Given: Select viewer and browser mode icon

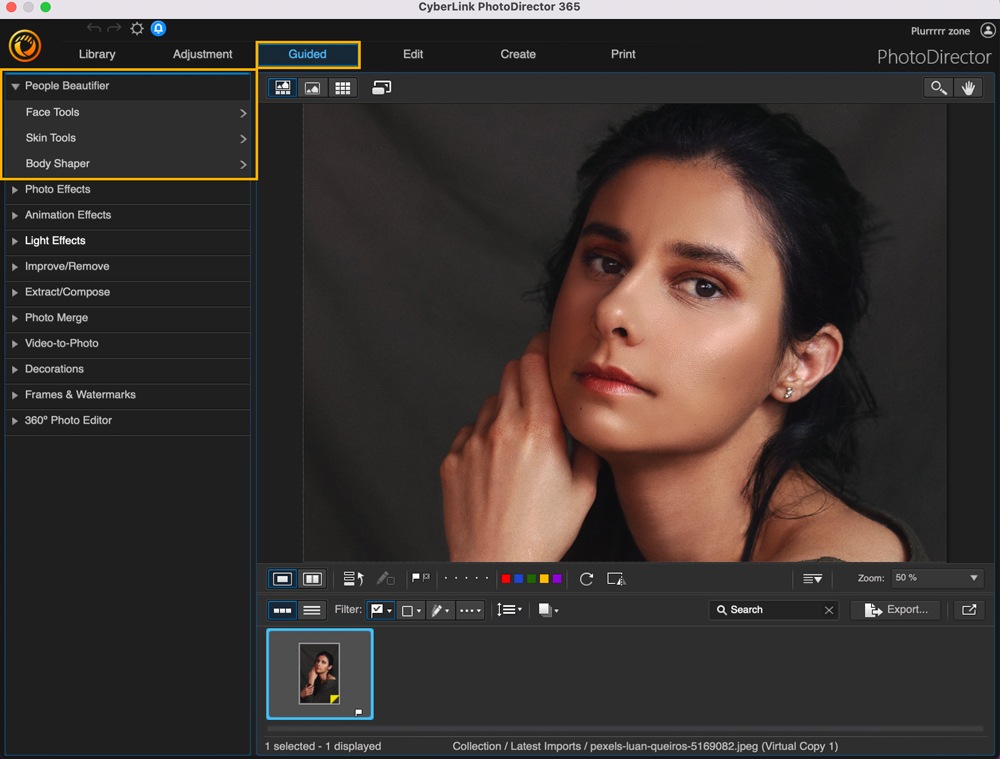Looking at the screenshot, I should pyautogui.click(x=283, y=87).
